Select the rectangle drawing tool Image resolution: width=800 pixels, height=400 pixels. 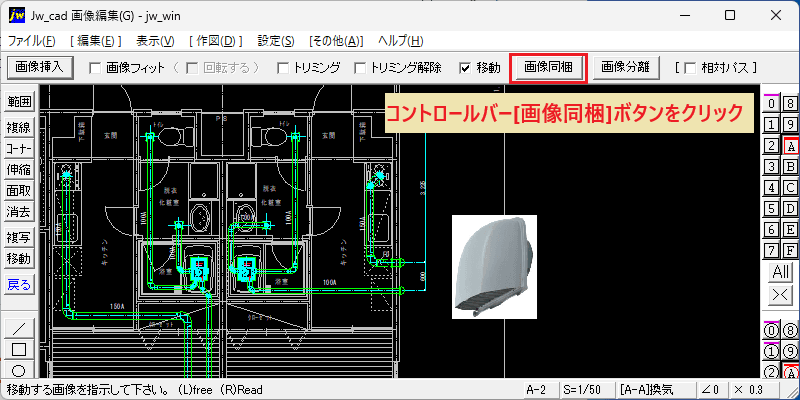[19, 349]
